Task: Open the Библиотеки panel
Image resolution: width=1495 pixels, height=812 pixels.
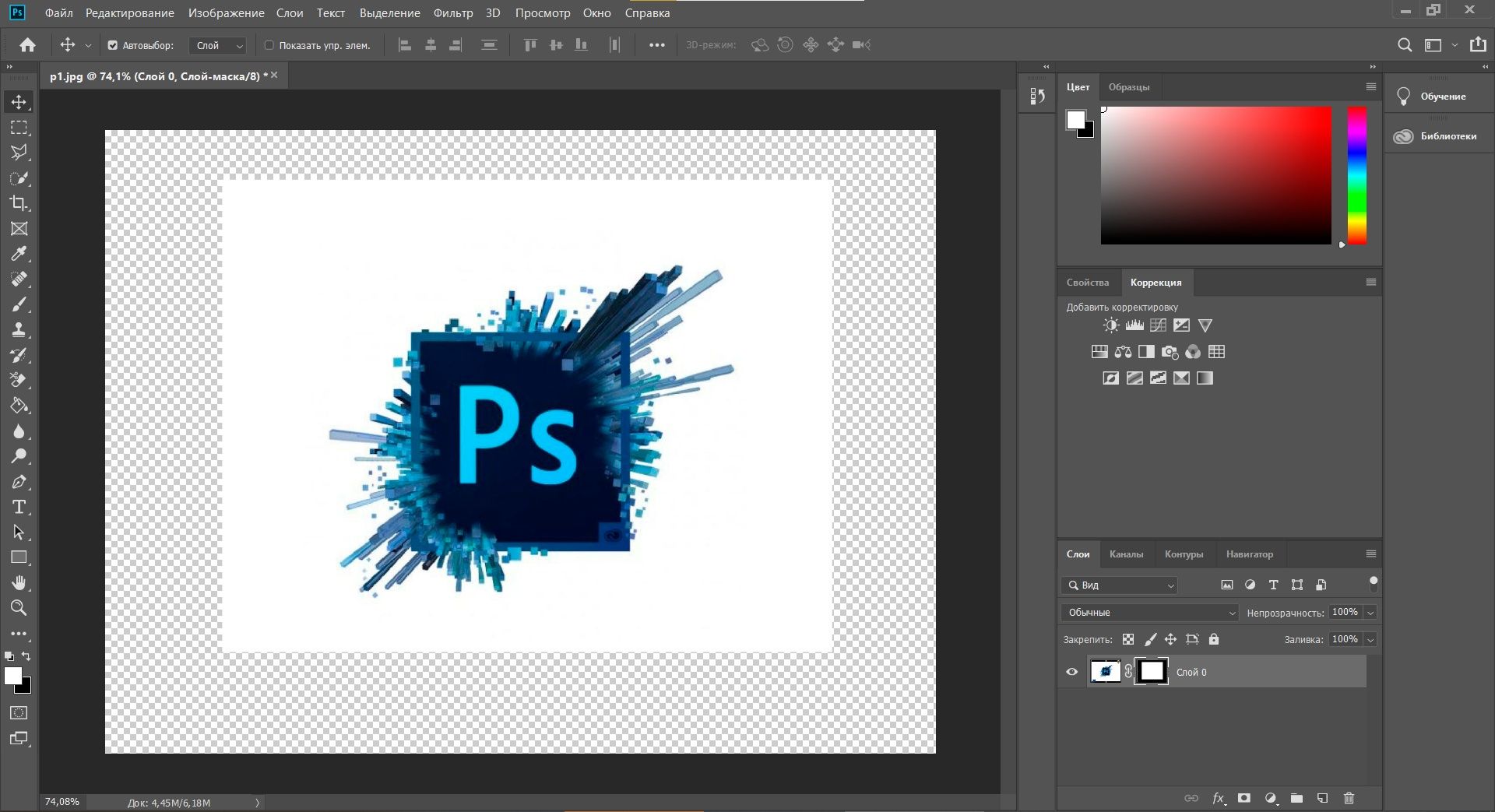Action: tap(1439, 136)
